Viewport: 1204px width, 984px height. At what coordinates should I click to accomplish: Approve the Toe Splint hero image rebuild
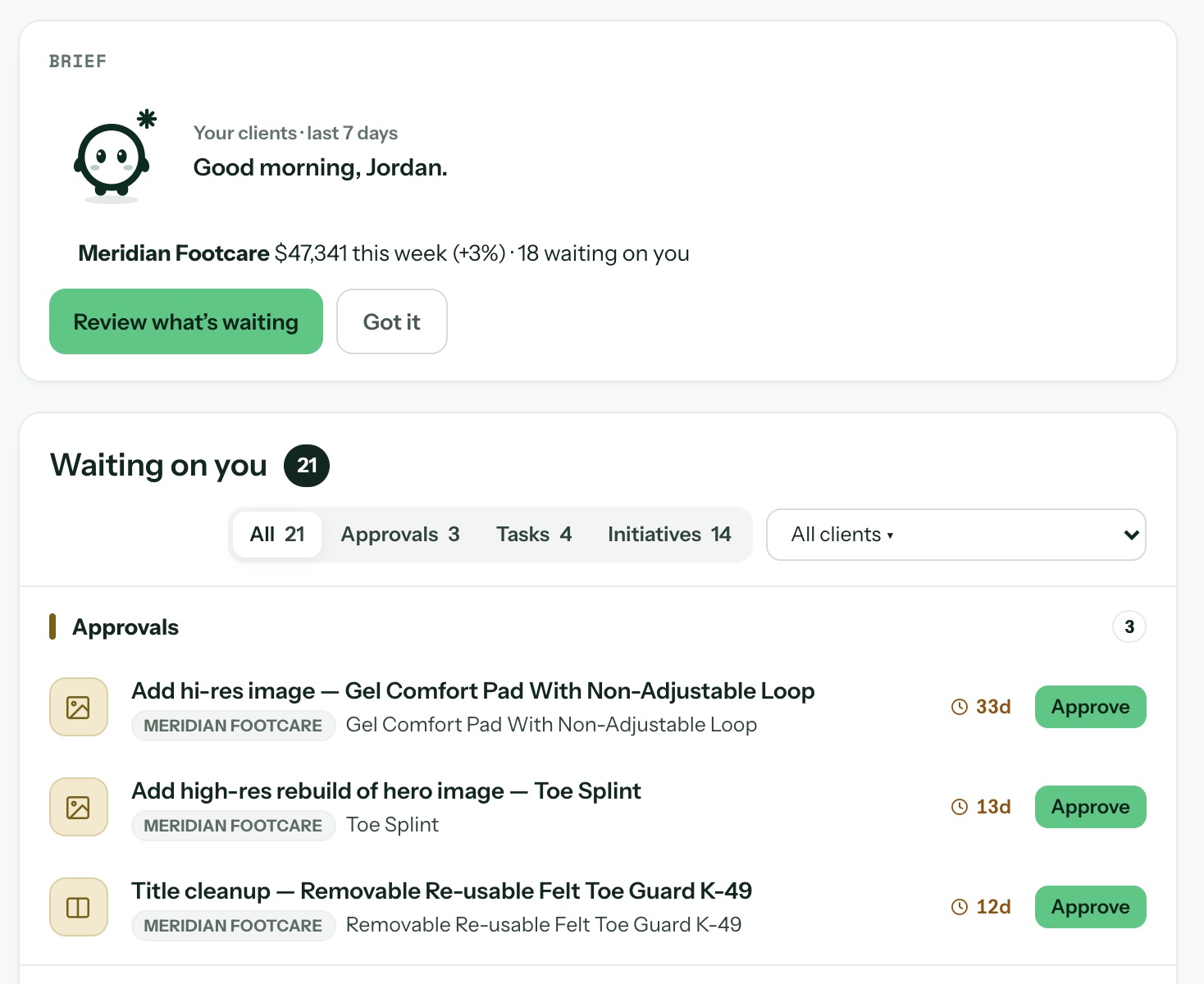(1090, 807)
